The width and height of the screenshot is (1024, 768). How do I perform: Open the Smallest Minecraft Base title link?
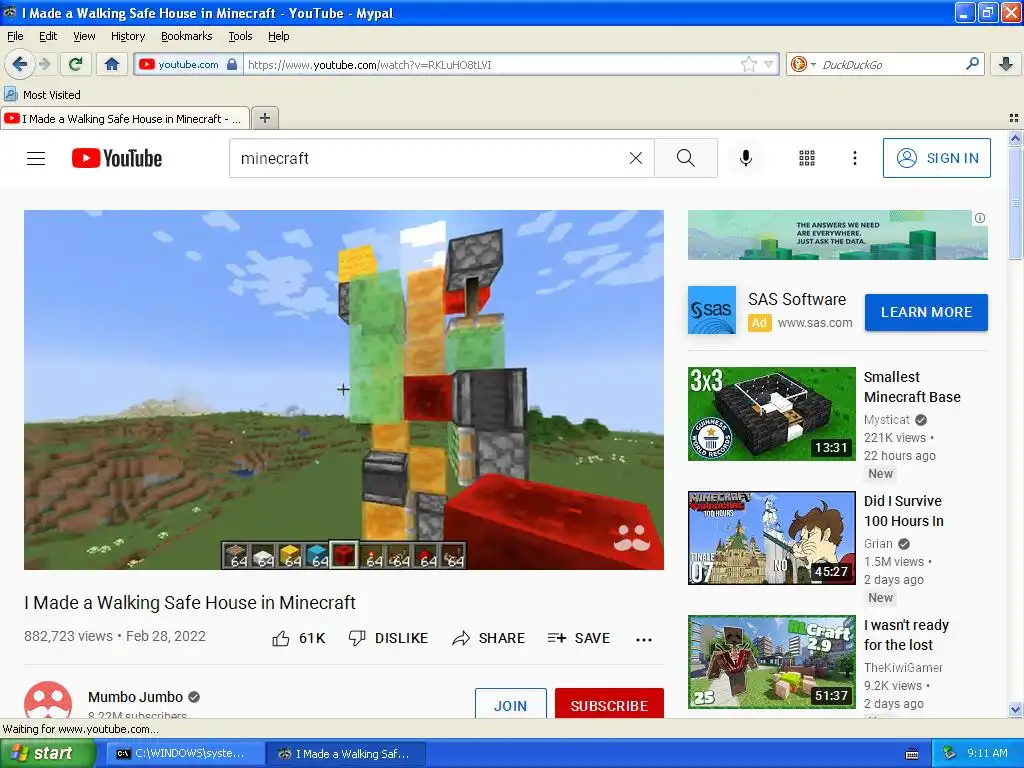click(x=912, y=387)
